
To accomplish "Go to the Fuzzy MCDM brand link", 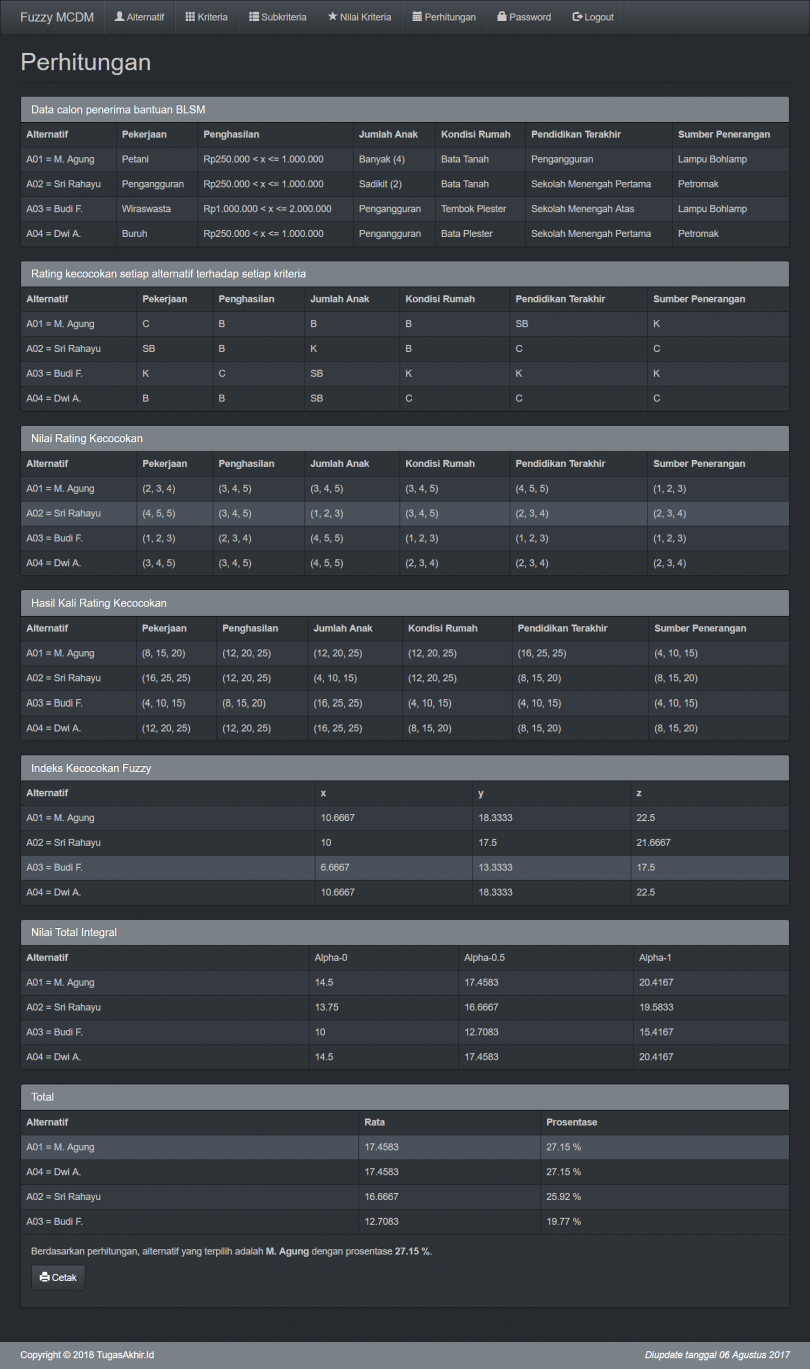I will click(57, 17).
